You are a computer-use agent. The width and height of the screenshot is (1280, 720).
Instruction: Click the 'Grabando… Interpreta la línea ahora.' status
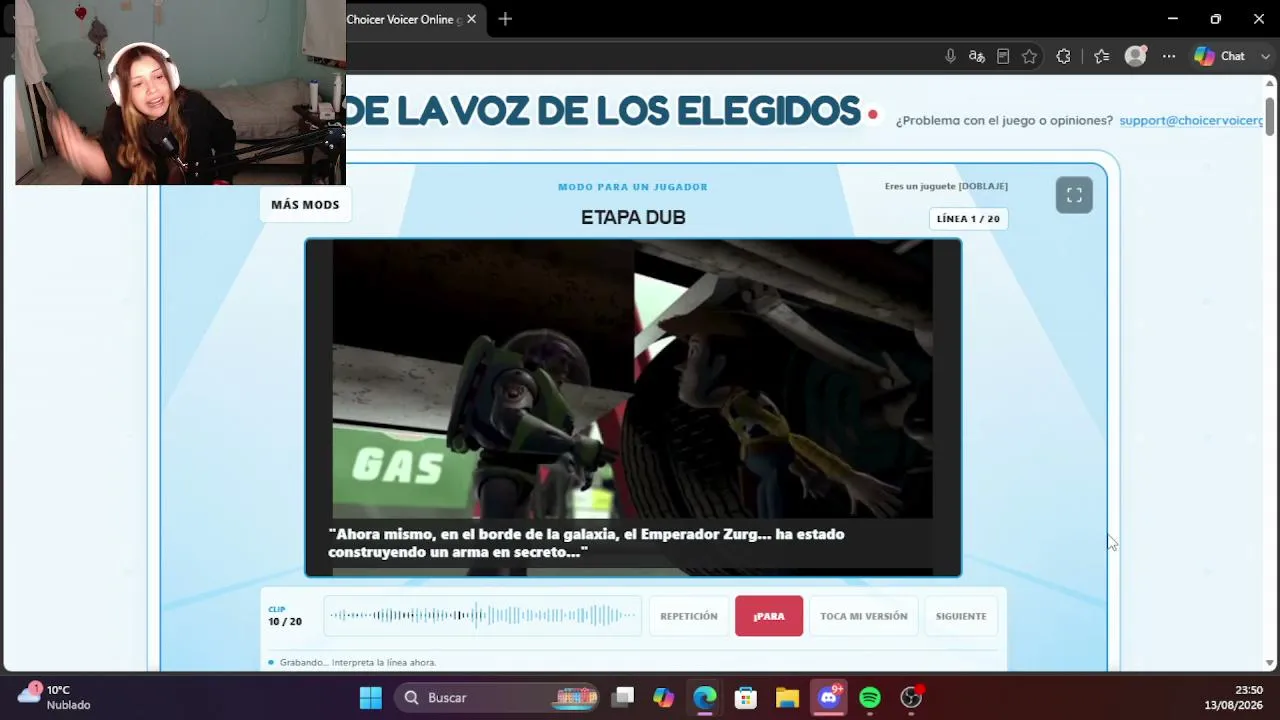pos(358,662)
